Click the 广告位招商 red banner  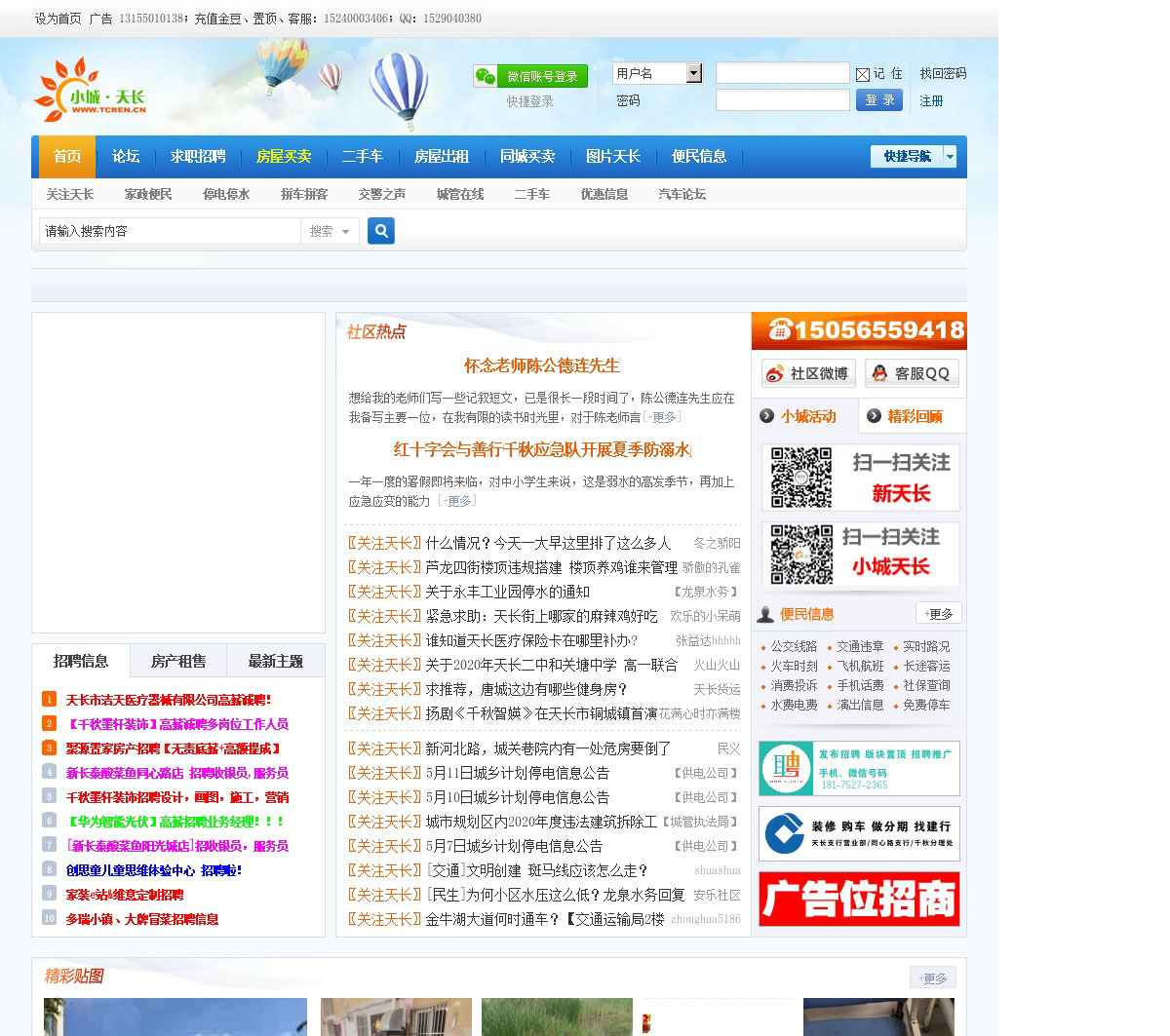point(859,899)
